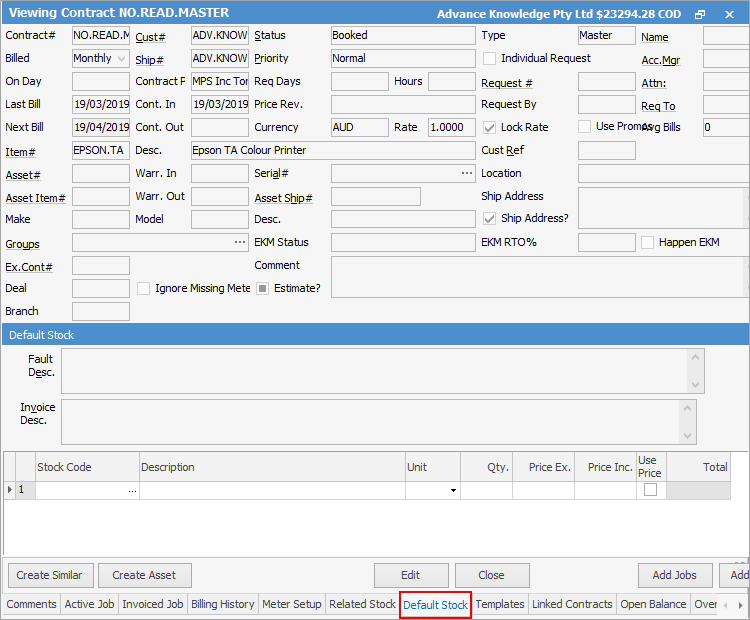Viewport: 750px width, 620px height.
Task: Click the Edit button
Action: coord(411,575)
